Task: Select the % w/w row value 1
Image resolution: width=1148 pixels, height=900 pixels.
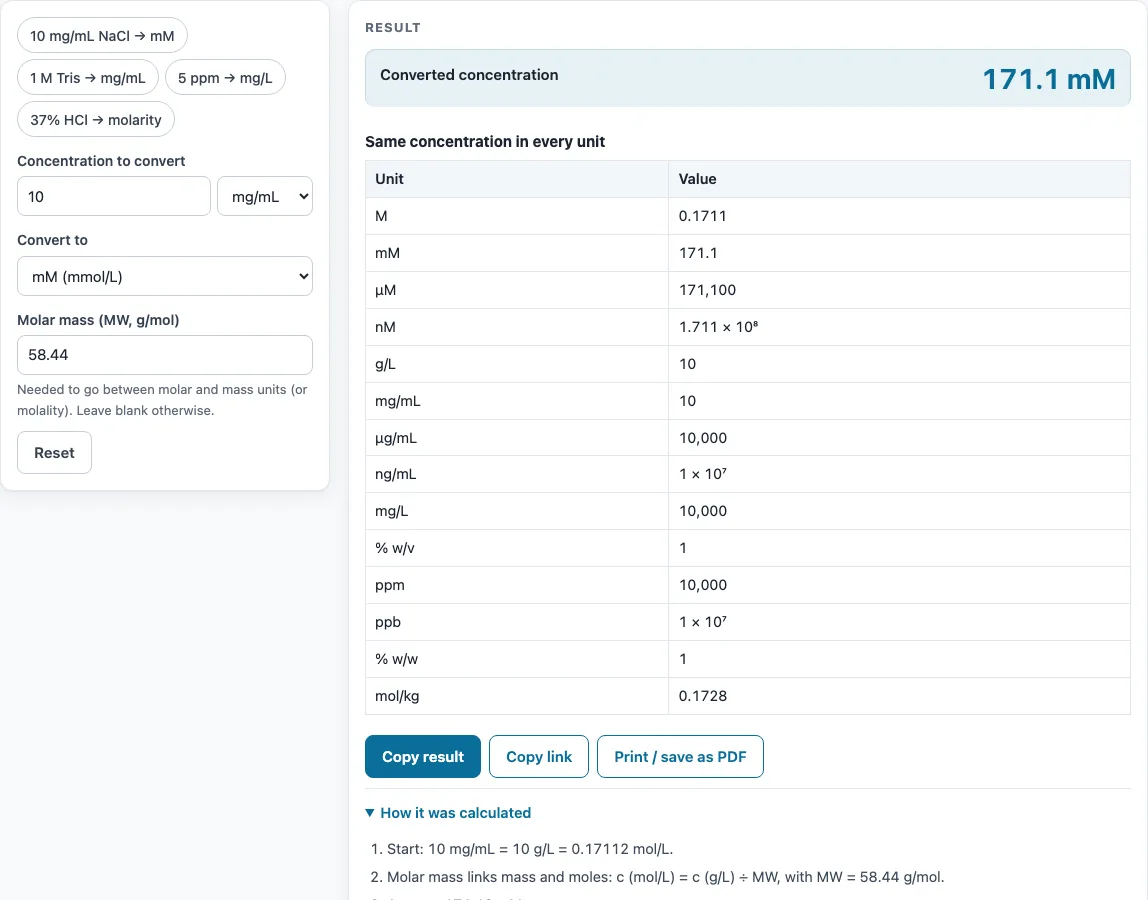Action: point(683,659)
